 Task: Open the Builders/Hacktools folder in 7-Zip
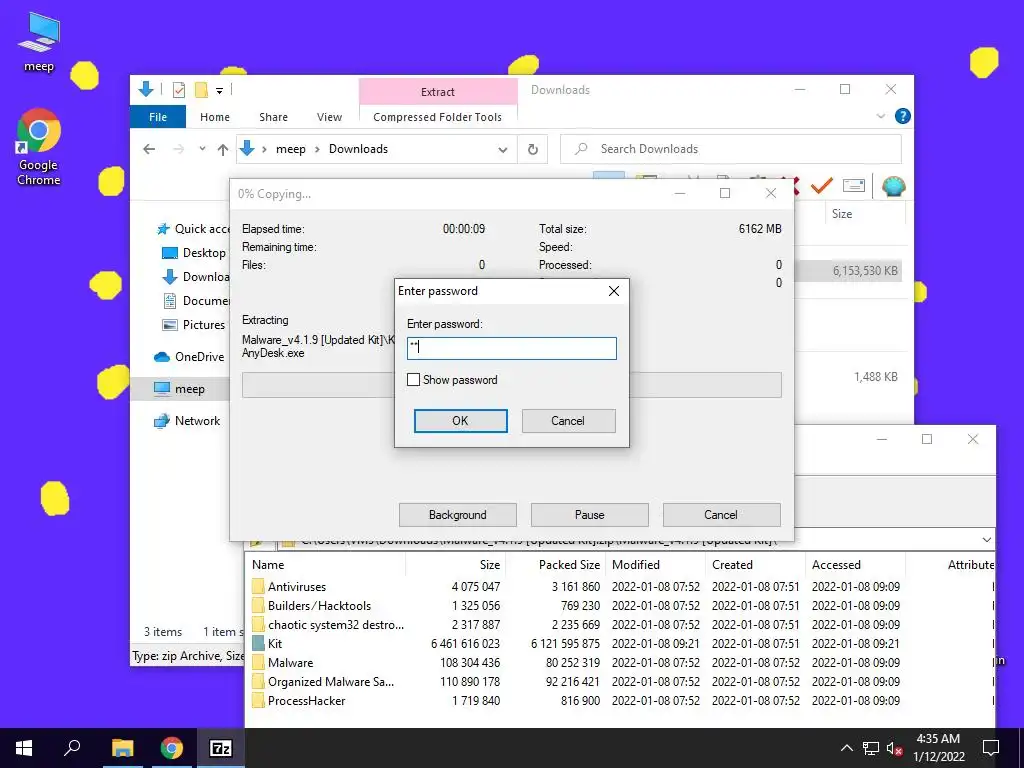319,605
